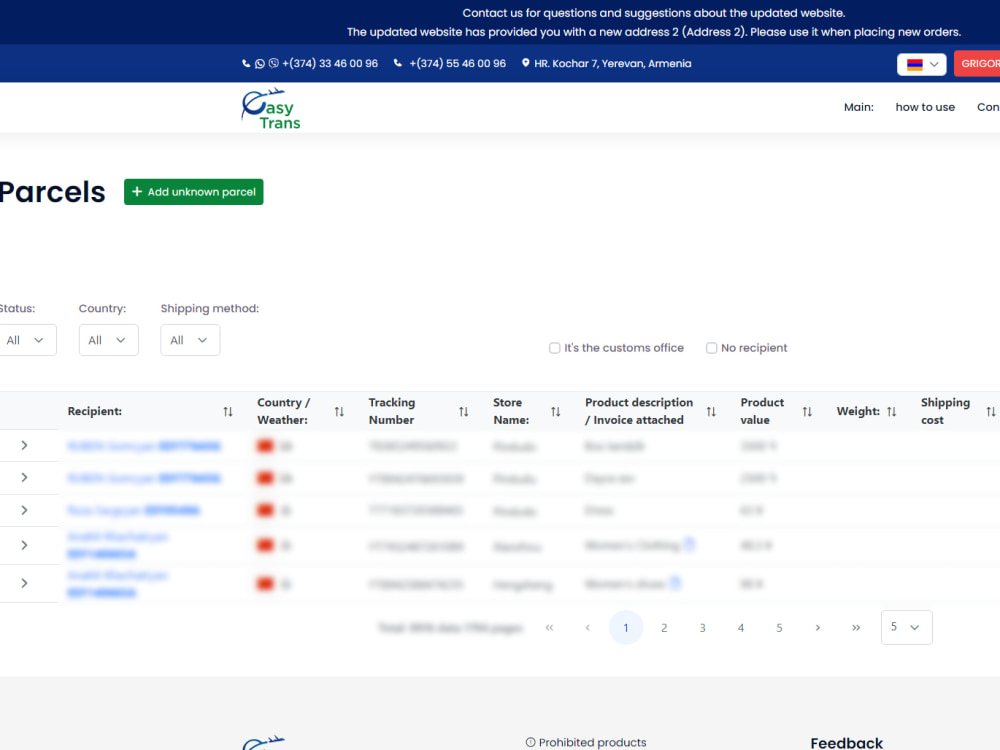
Task: Sort by Shipping cost column arrows
Action: coord(990,412)
